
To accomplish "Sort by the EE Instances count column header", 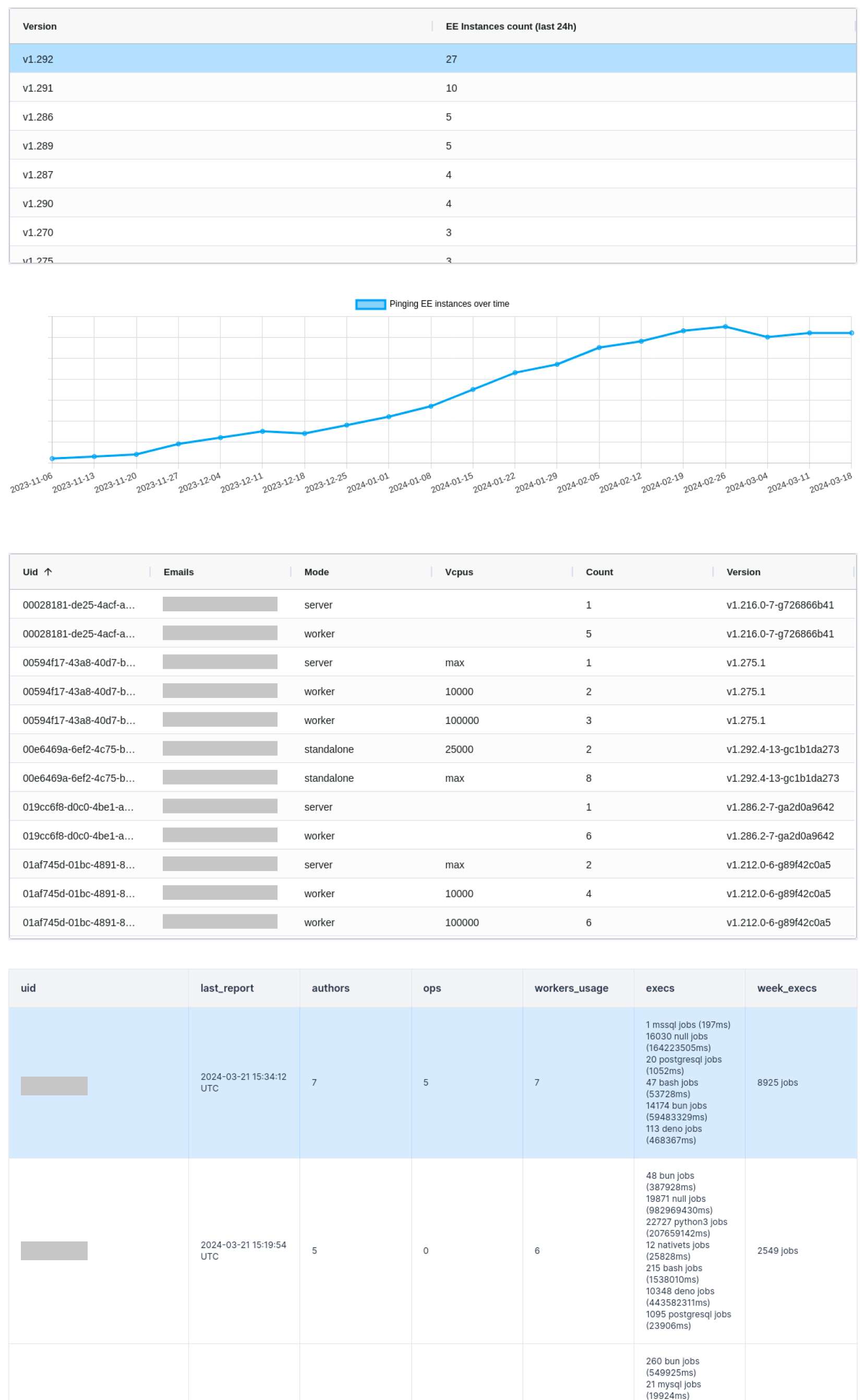I will click(x=510, y=26).
